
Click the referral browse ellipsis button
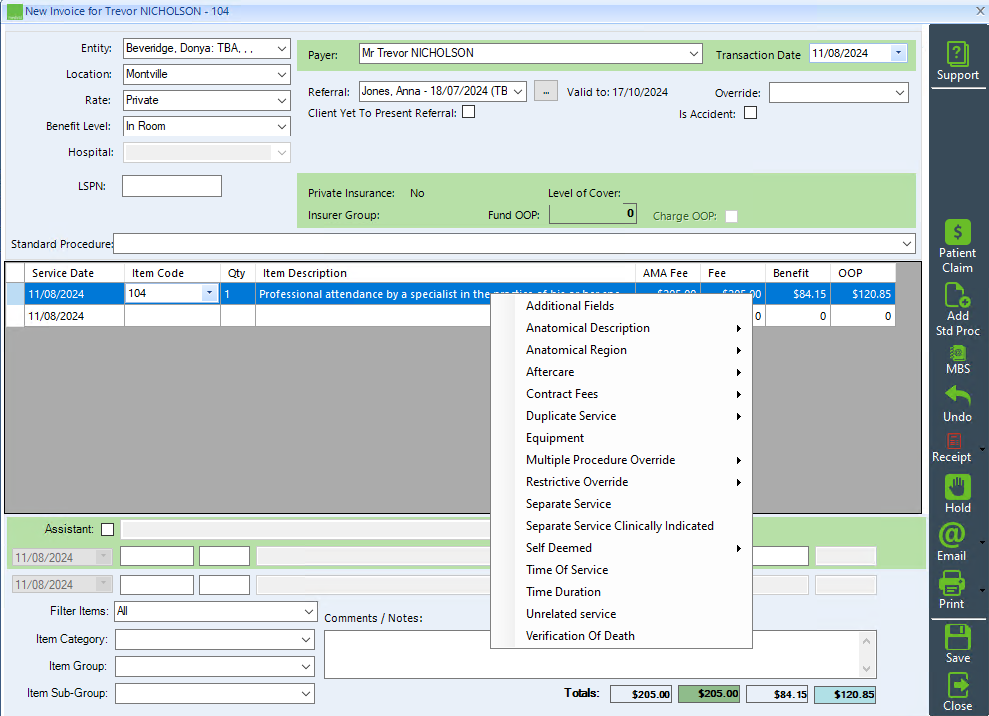[x=546, y=91]
